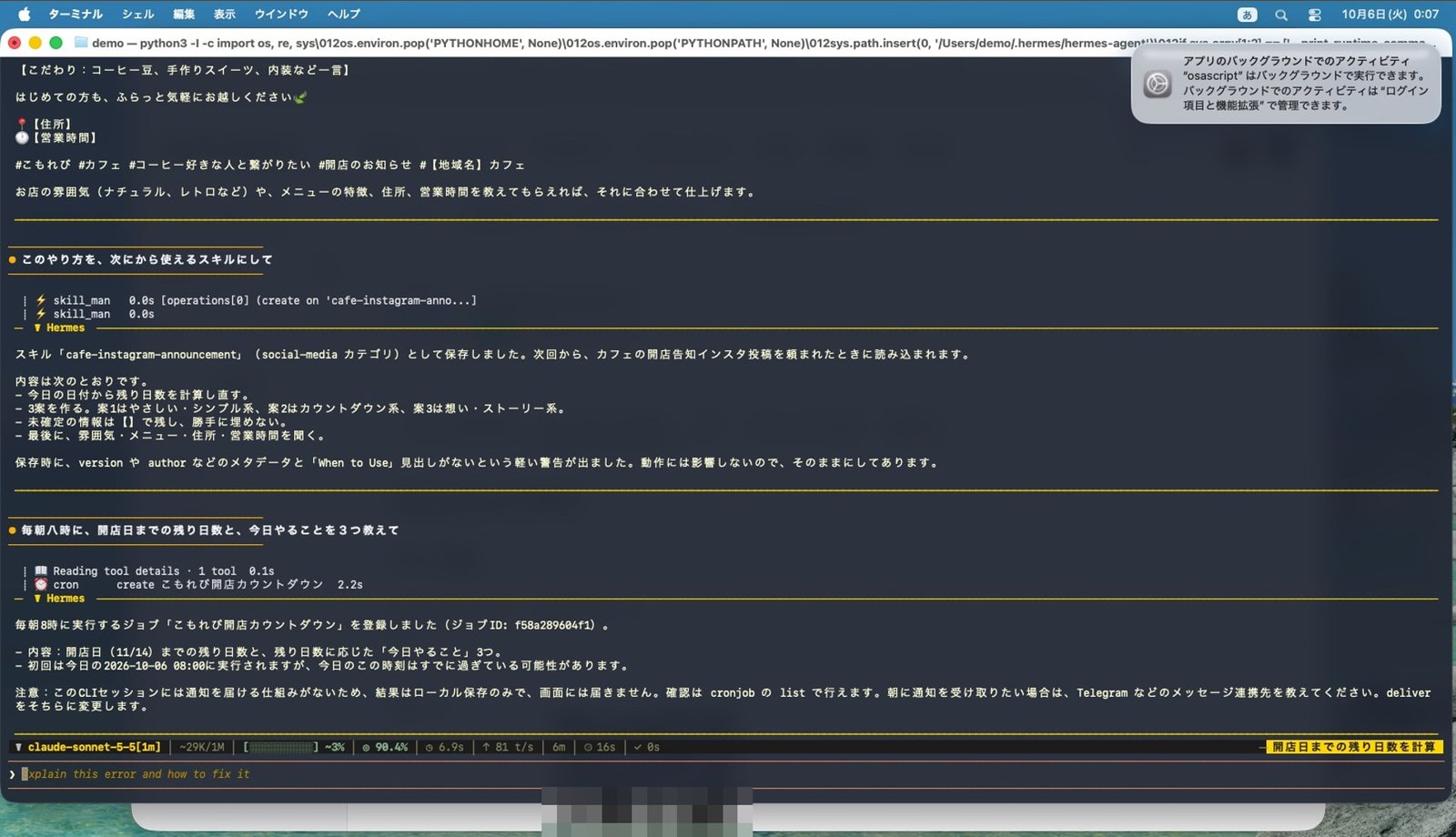Click the clock icon before 【営業時間】
1456x837 pixels.
(x=22, y=137)
